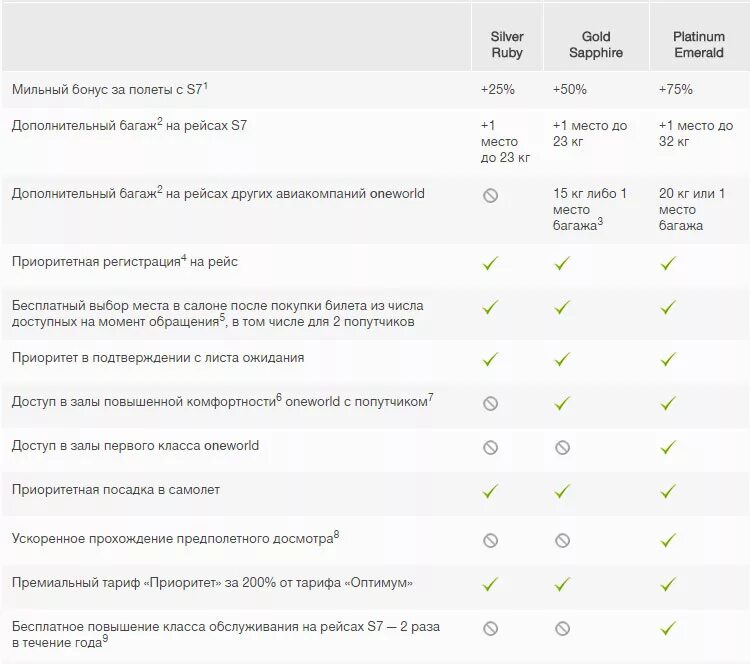
Task: Select the Gold Sapphire column header
Action: tap(596, 44)
